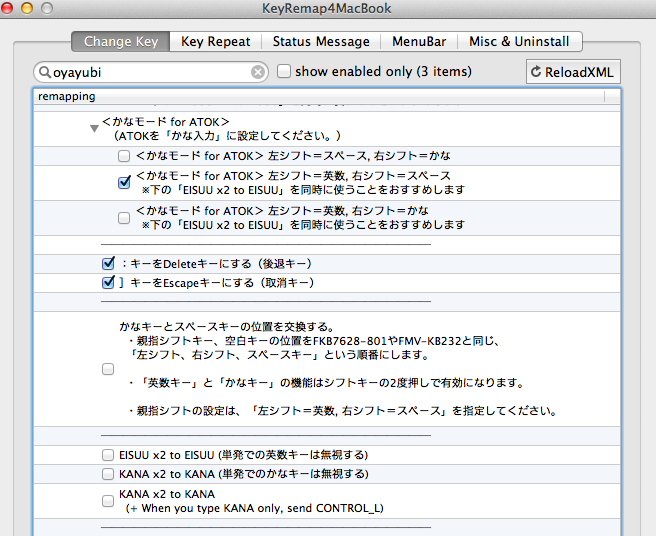Click the KeyRemap4MacBook window title
This screenshot has width=656, height=536.
click(327, 8)
